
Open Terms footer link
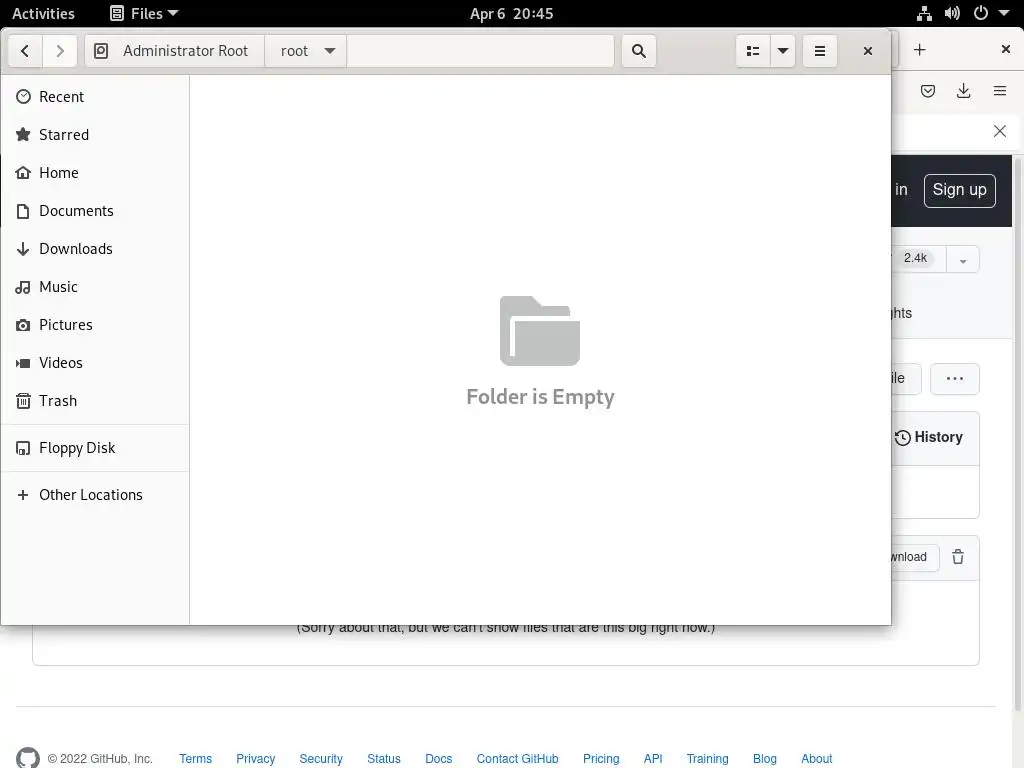tap(196, 758)
